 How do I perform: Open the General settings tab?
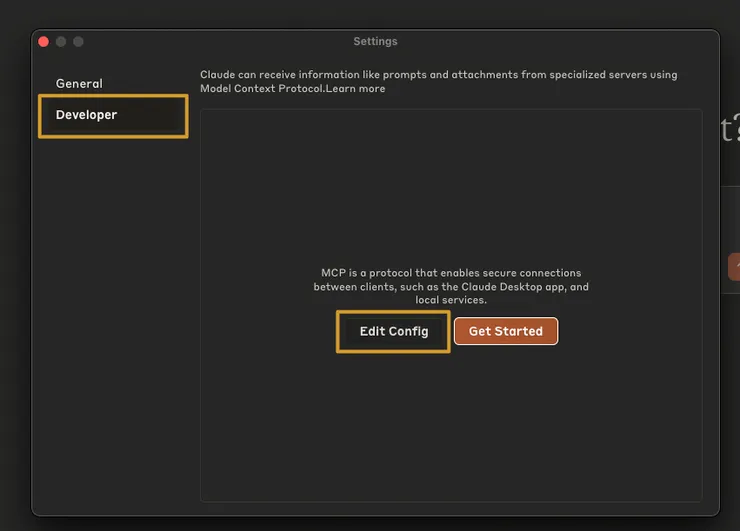pos(79,84)
